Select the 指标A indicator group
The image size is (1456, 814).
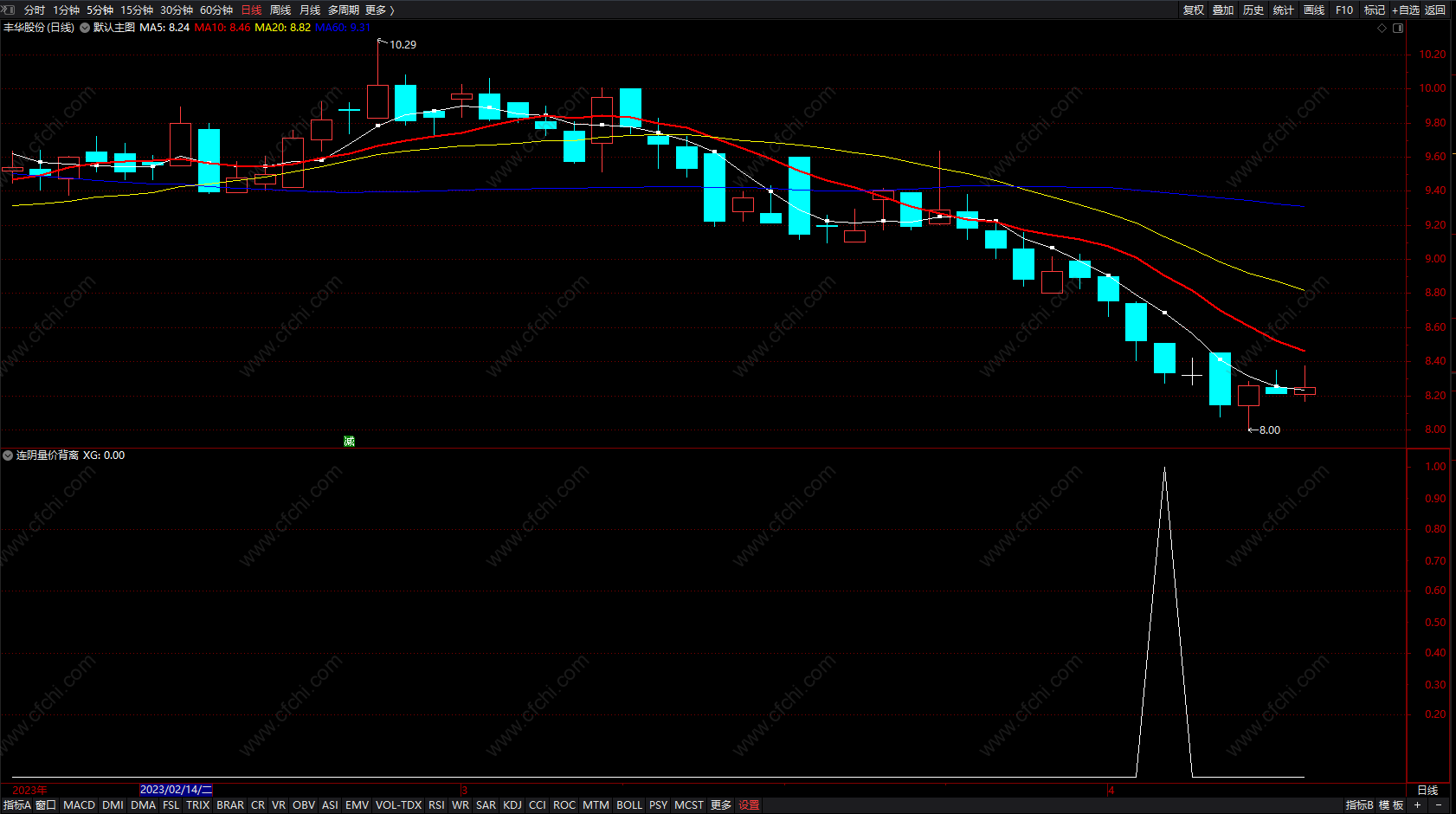(16, 804)
